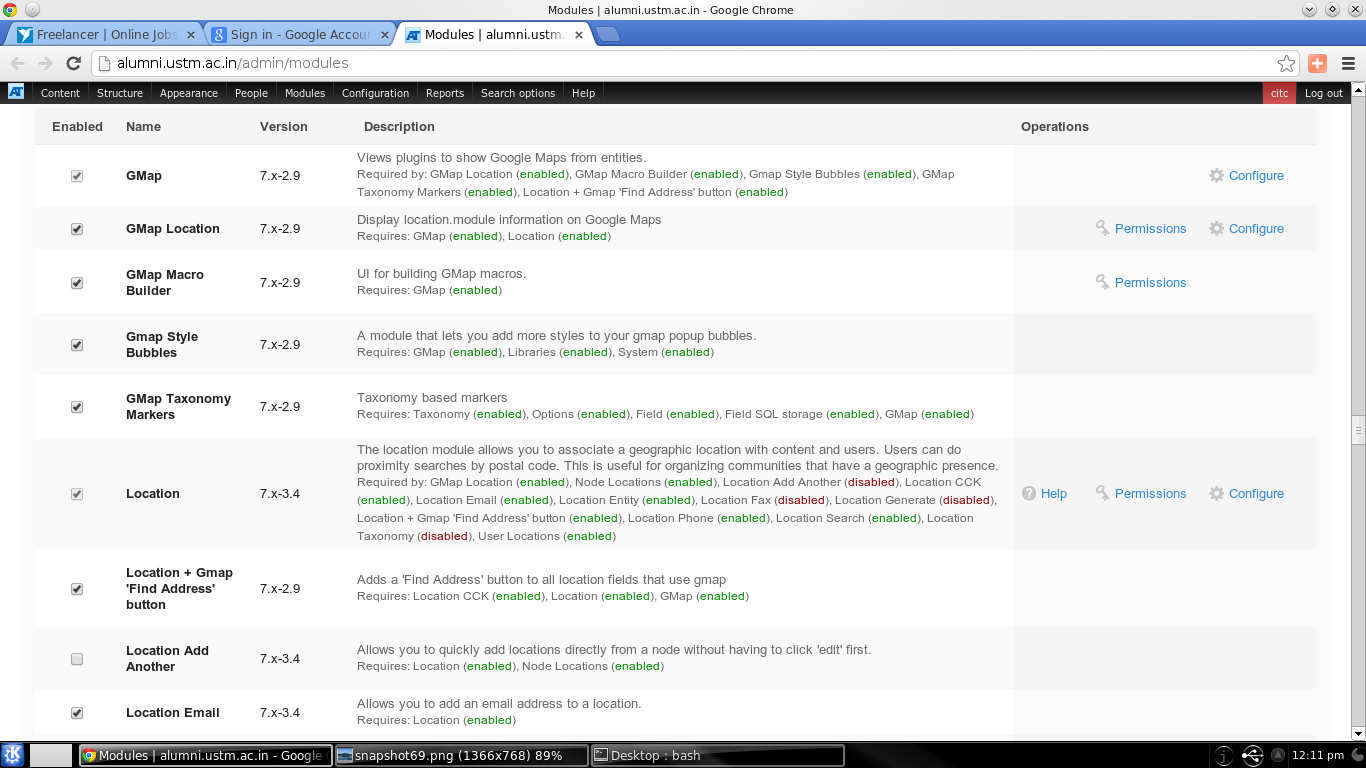The image size is (1366, 768).
Task: Uncheck the GMap Location module
Action: pos(77,229)
